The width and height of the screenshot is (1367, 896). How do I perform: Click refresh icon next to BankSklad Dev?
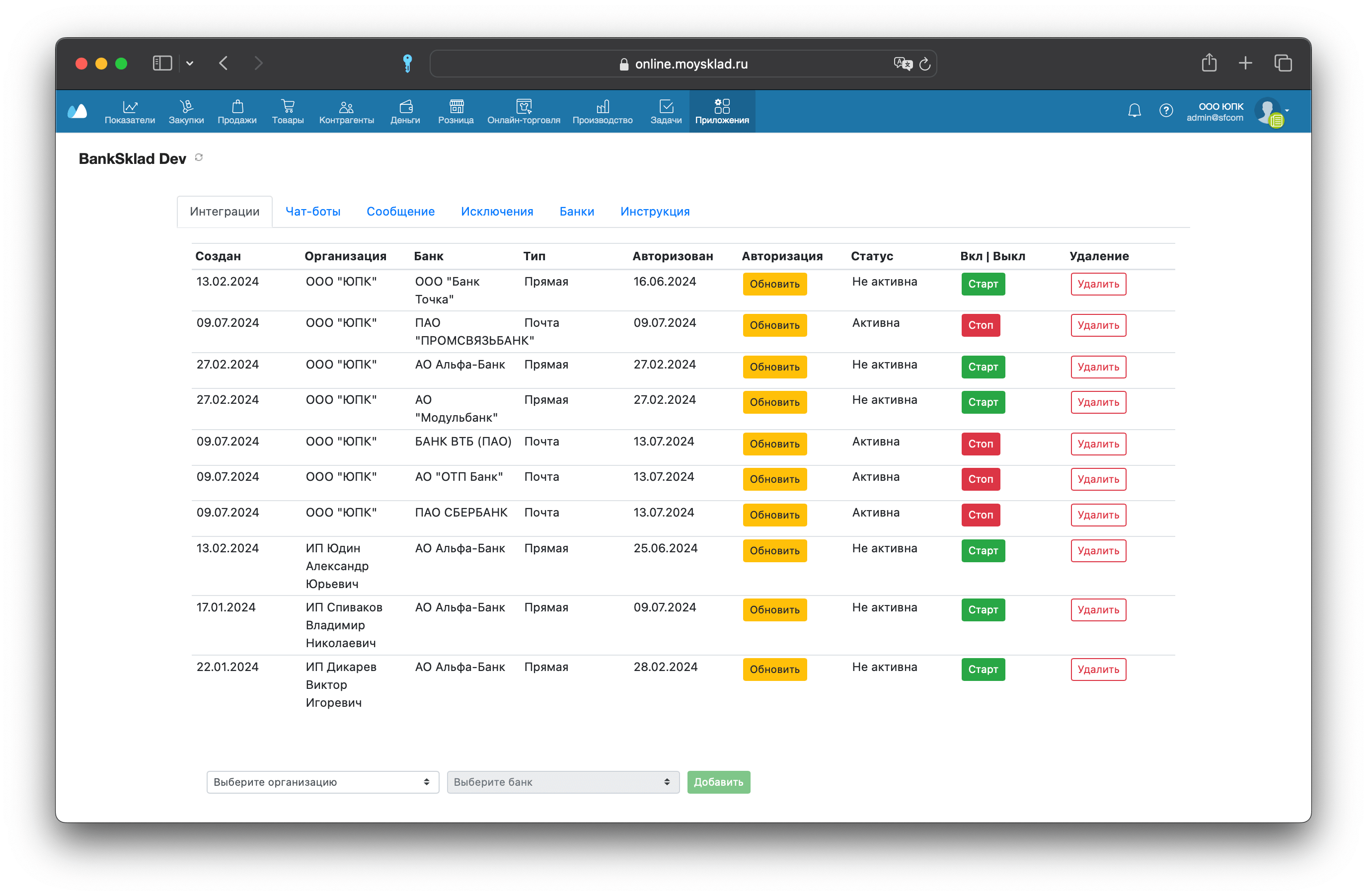coord(199,157)
